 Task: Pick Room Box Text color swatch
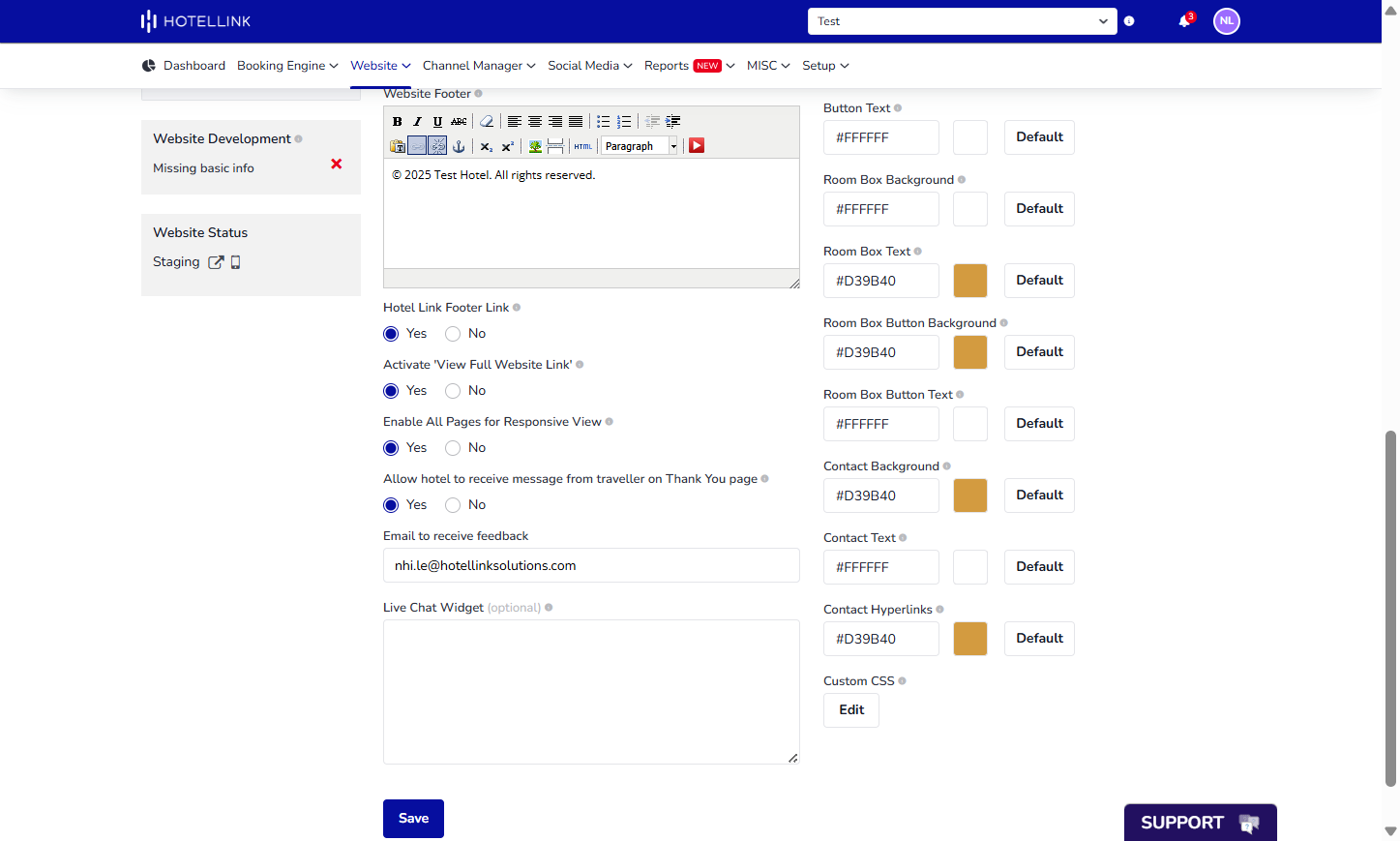(970, 281)
